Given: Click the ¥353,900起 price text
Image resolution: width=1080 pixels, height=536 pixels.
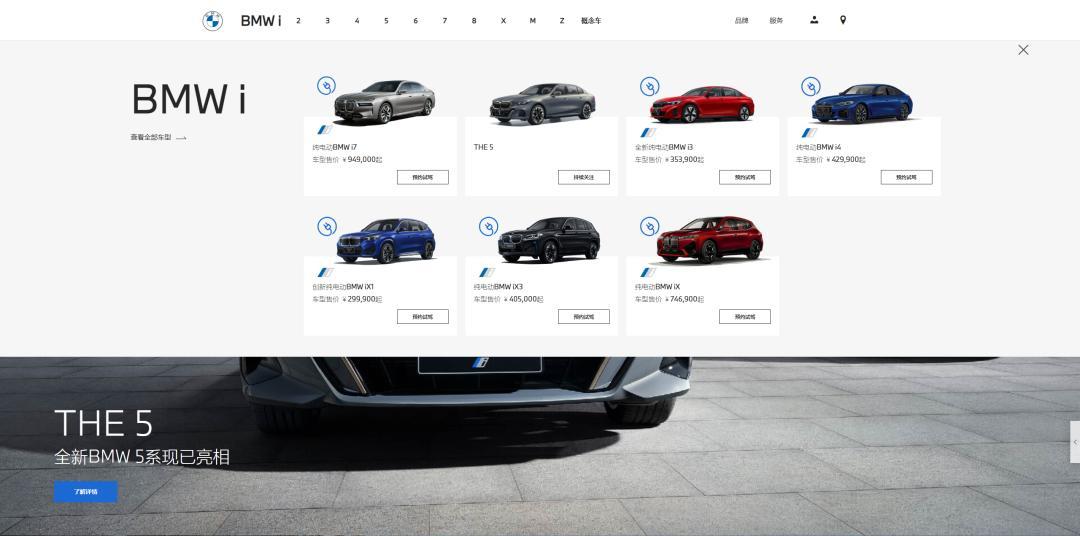Looking at the screenshot, I should point(685,160).
